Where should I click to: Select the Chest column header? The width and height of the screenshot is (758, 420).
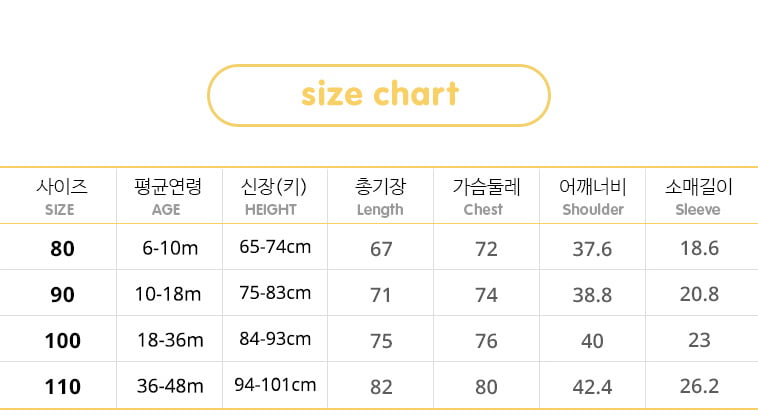point(486,197)
